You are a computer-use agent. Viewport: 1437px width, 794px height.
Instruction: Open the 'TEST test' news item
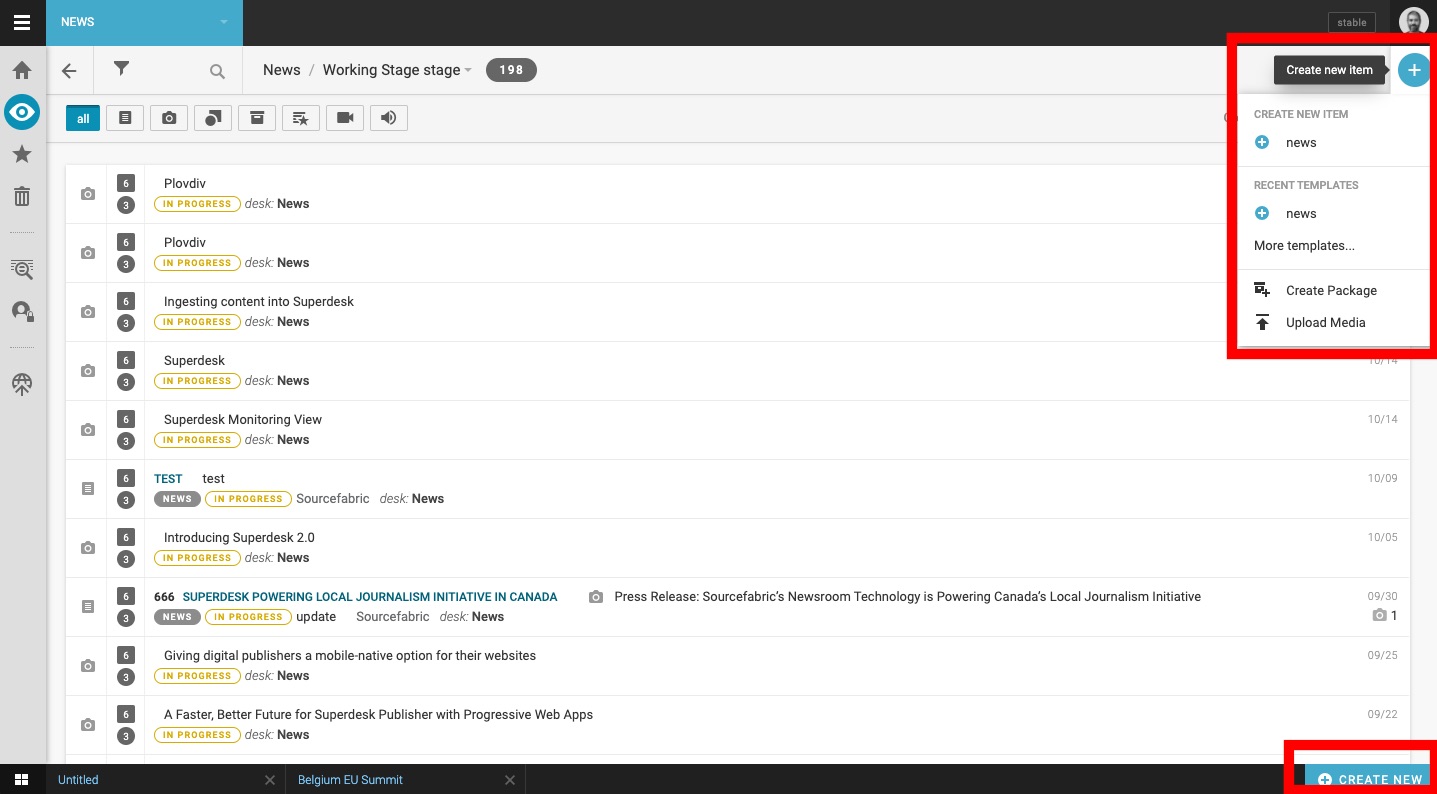tap(737, 489)
